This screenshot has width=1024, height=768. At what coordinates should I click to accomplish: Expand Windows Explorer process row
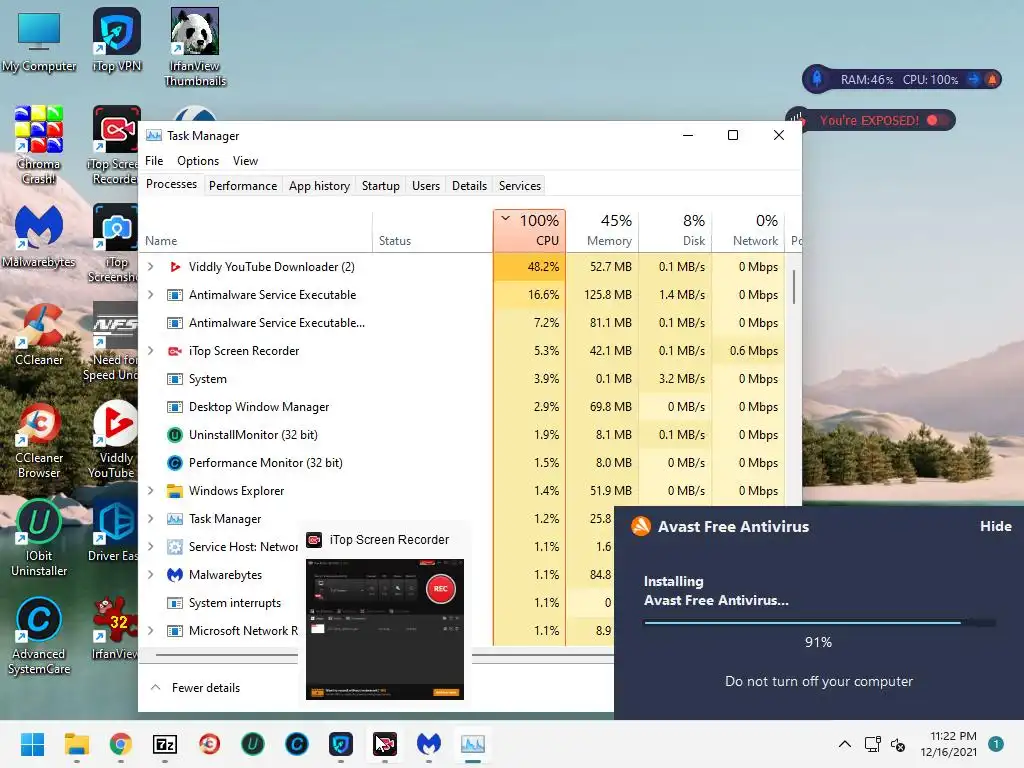click(151, 490)
